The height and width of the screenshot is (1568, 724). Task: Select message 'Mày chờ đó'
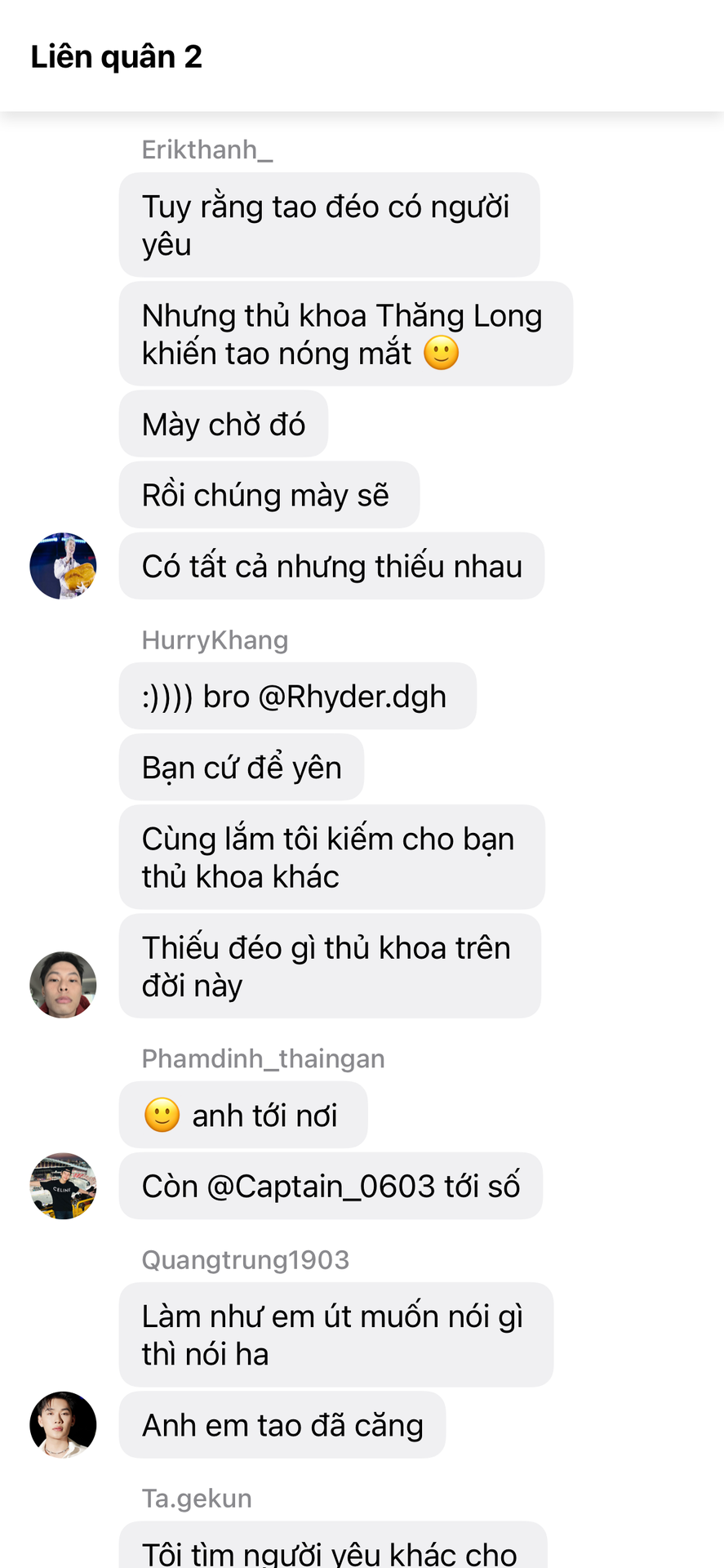(224, 424)
